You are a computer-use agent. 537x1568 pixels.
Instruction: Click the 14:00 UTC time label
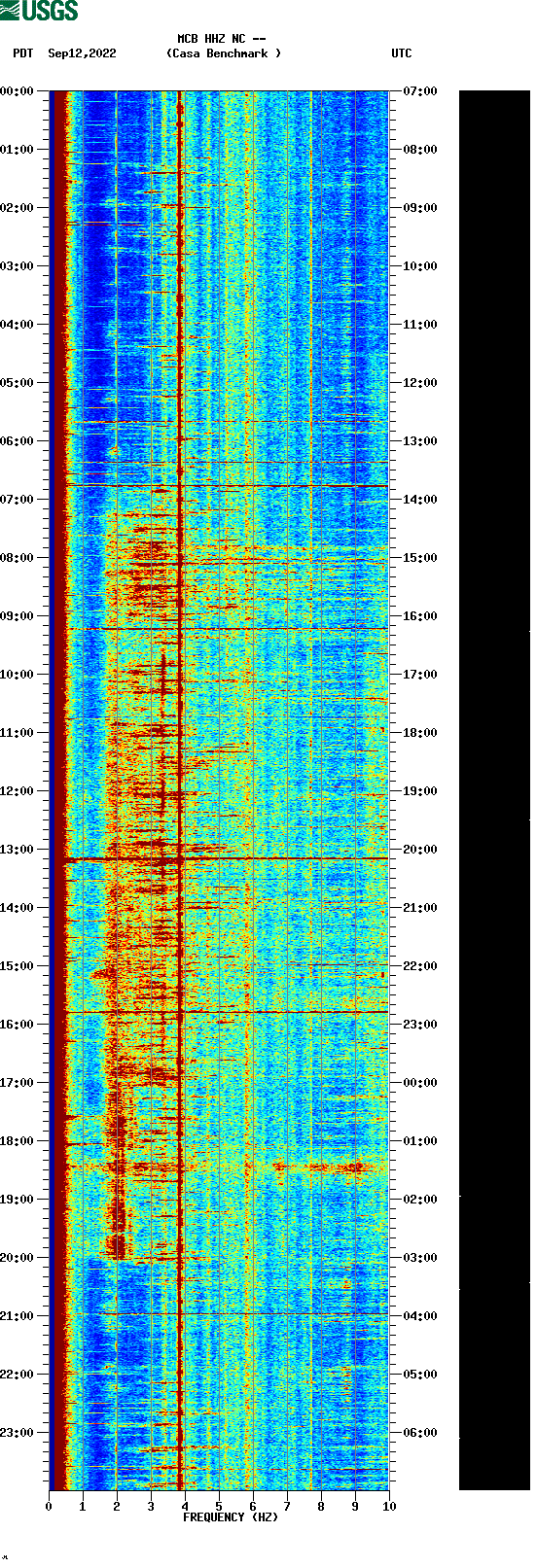420,500
